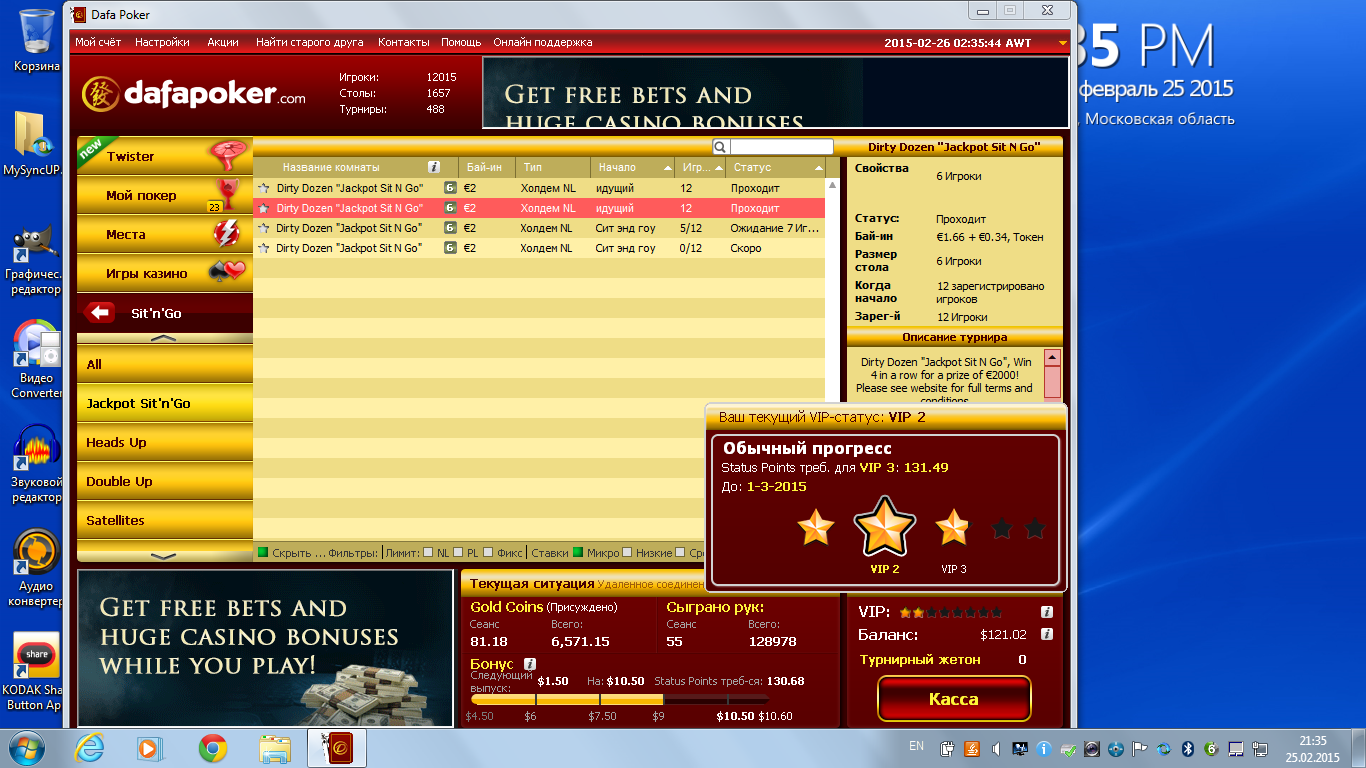Click the info icon beside the VIP stars

point(1047,612)
